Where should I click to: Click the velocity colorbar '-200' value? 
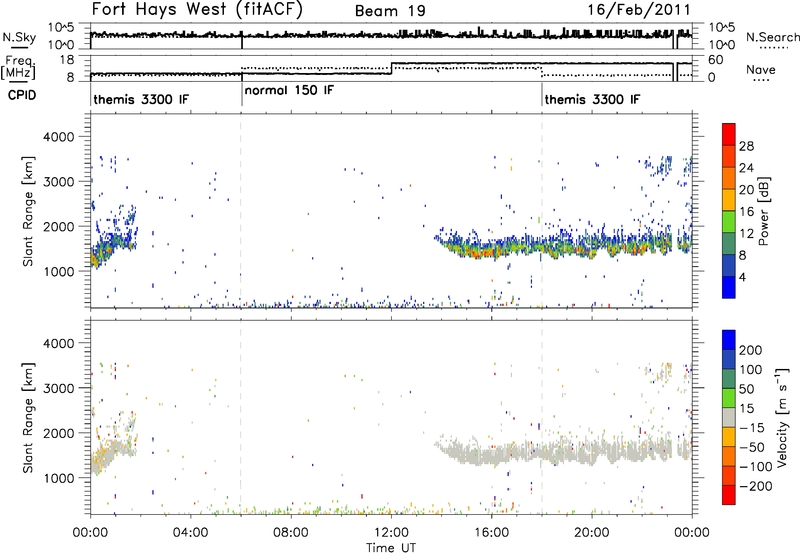coord(756,487)
